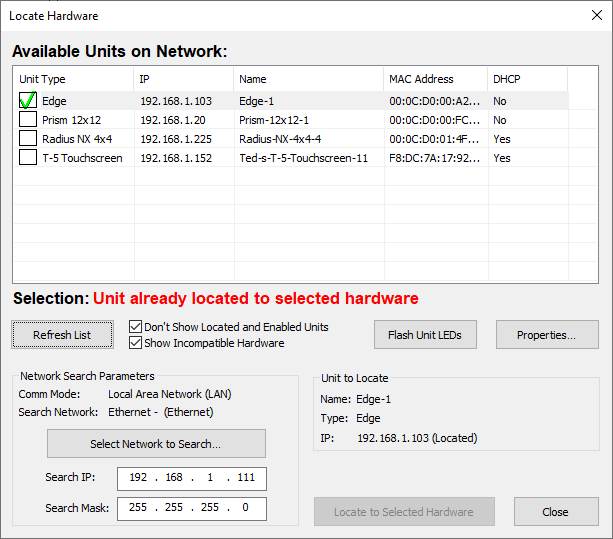The width and height of the screenshot is (613, 539).
Task: Click MAC address 00:0C:D0:01:4F...
Action: (x=434, y=139)
